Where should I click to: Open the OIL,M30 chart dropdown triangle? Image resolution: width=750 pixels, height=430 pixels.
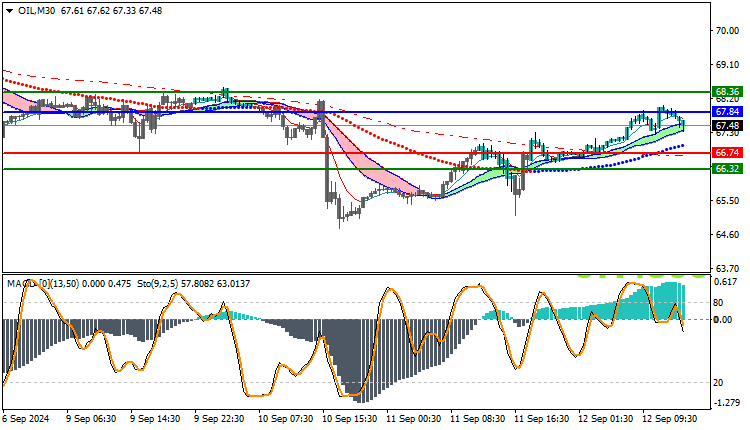(x=9, y=11)
